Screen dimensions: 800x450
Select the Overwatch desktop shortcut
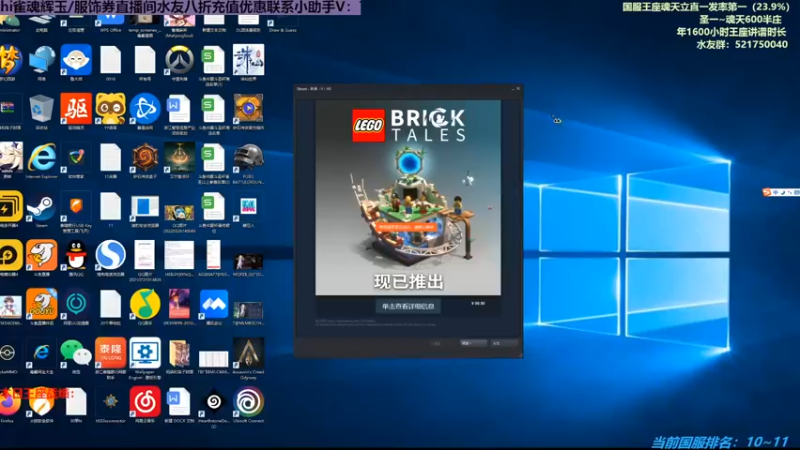179,60
